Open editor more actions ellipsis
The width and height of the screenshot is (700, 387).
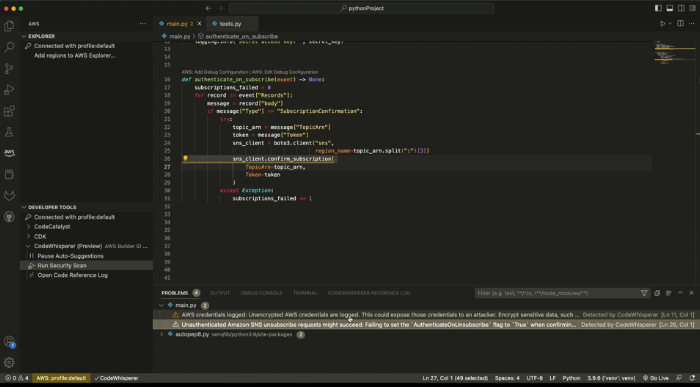[692, 24]
